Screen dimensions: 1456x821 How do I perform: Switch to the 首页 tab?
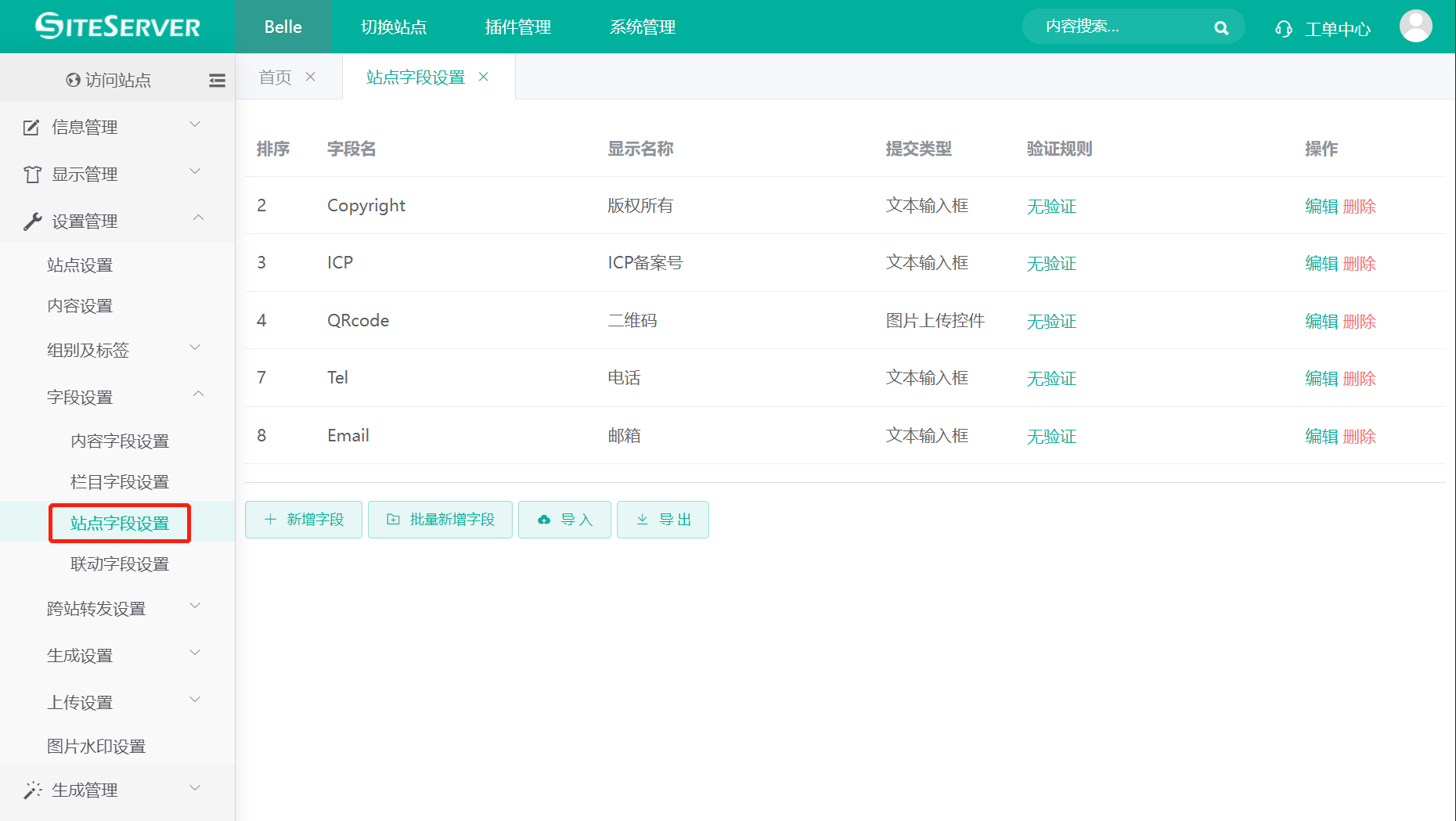[x=274, y=76]
